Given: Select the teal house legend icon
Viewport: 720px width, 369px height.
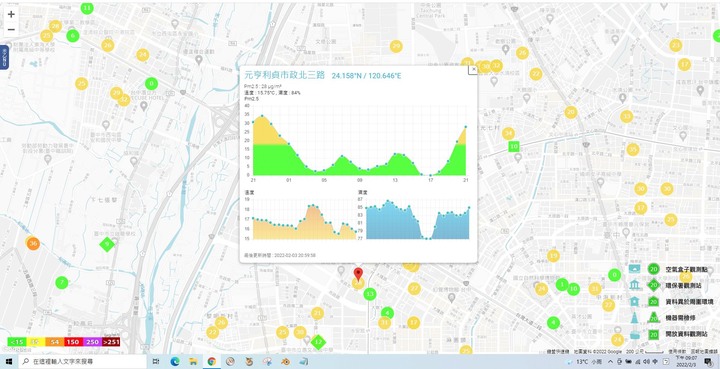Looking at the screenshot, I should 635,301.
